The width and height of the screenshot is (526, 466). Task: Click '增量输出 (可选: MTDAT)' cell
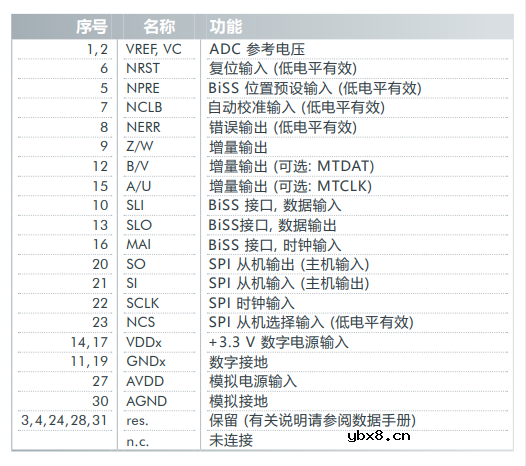pos(292,166)
